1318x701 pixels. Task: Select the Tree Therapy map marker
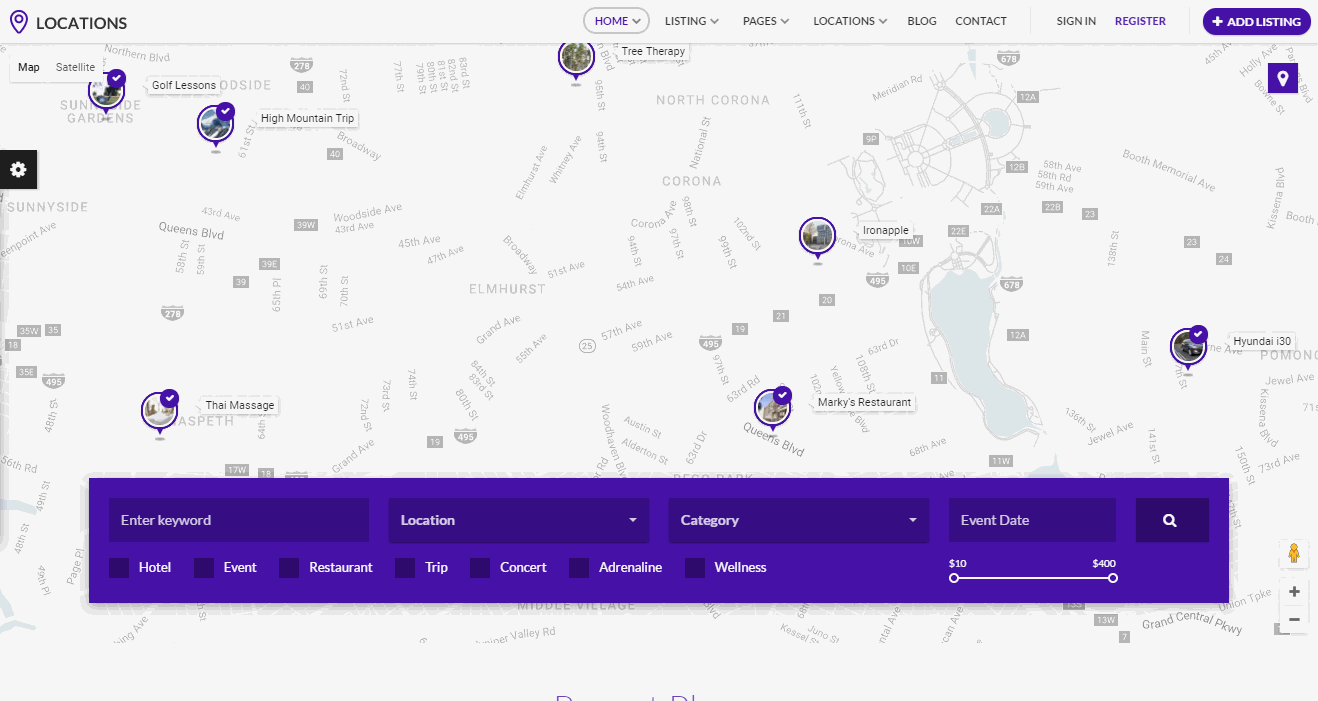[x=576, y=60]
